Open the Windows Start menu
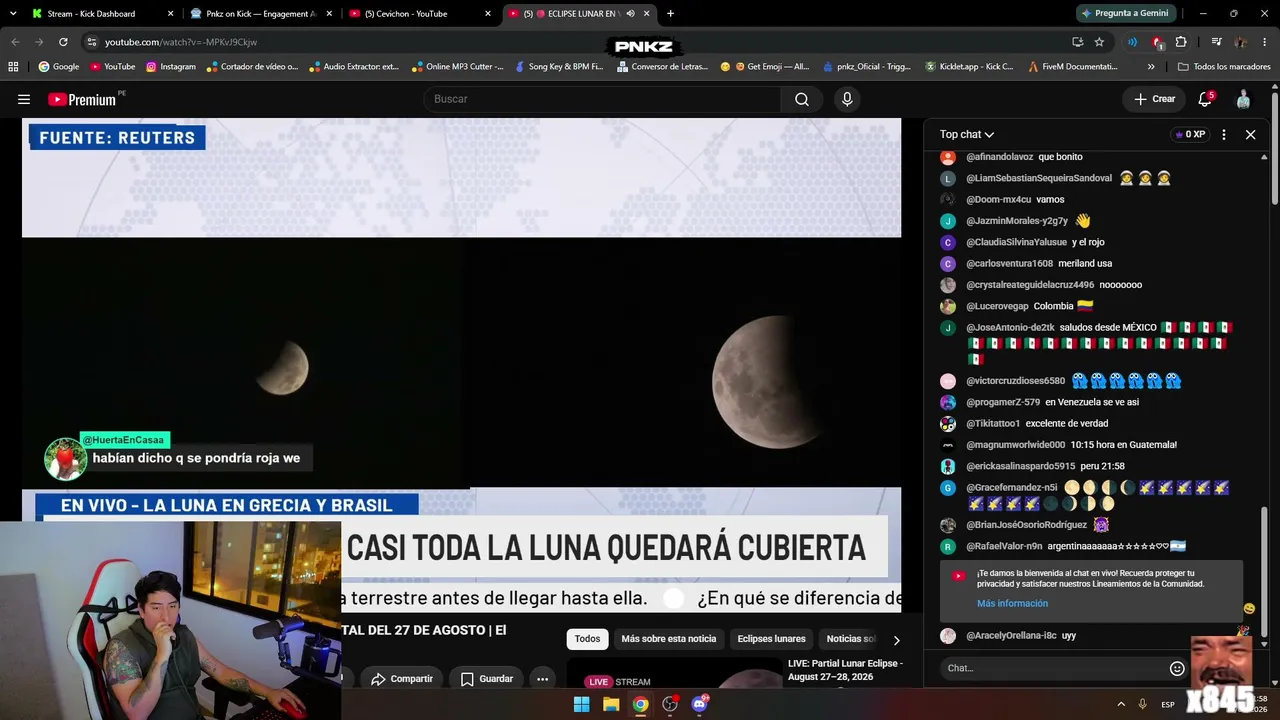Screen dimensions: 1280x720 pos(581,704)
